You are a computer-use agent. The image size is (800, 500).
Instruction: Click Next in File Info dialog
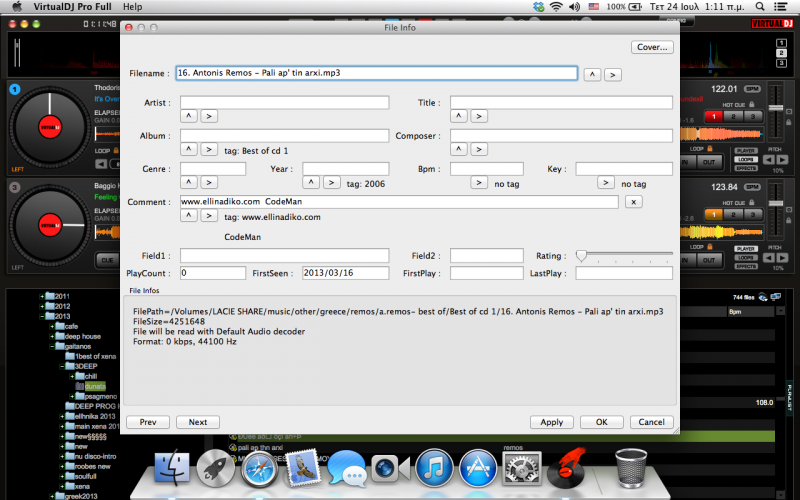coord(198,422)
